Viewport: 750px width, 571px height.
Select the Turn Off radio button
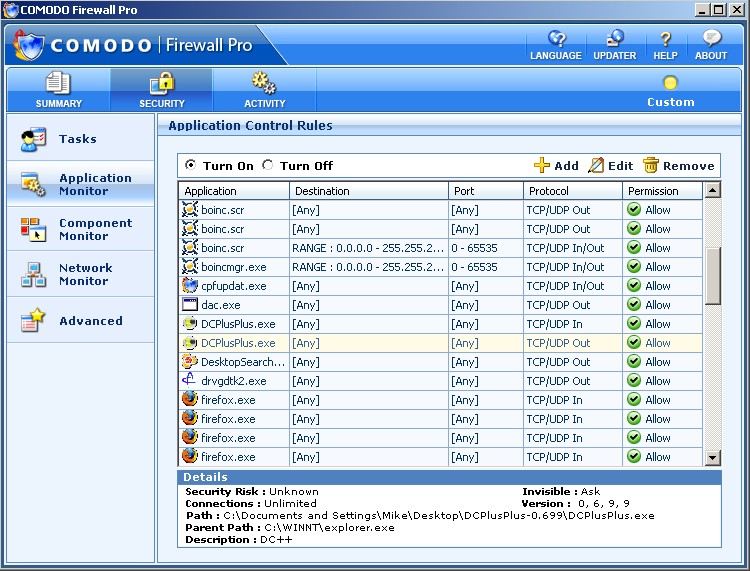(x=267, y=165)
